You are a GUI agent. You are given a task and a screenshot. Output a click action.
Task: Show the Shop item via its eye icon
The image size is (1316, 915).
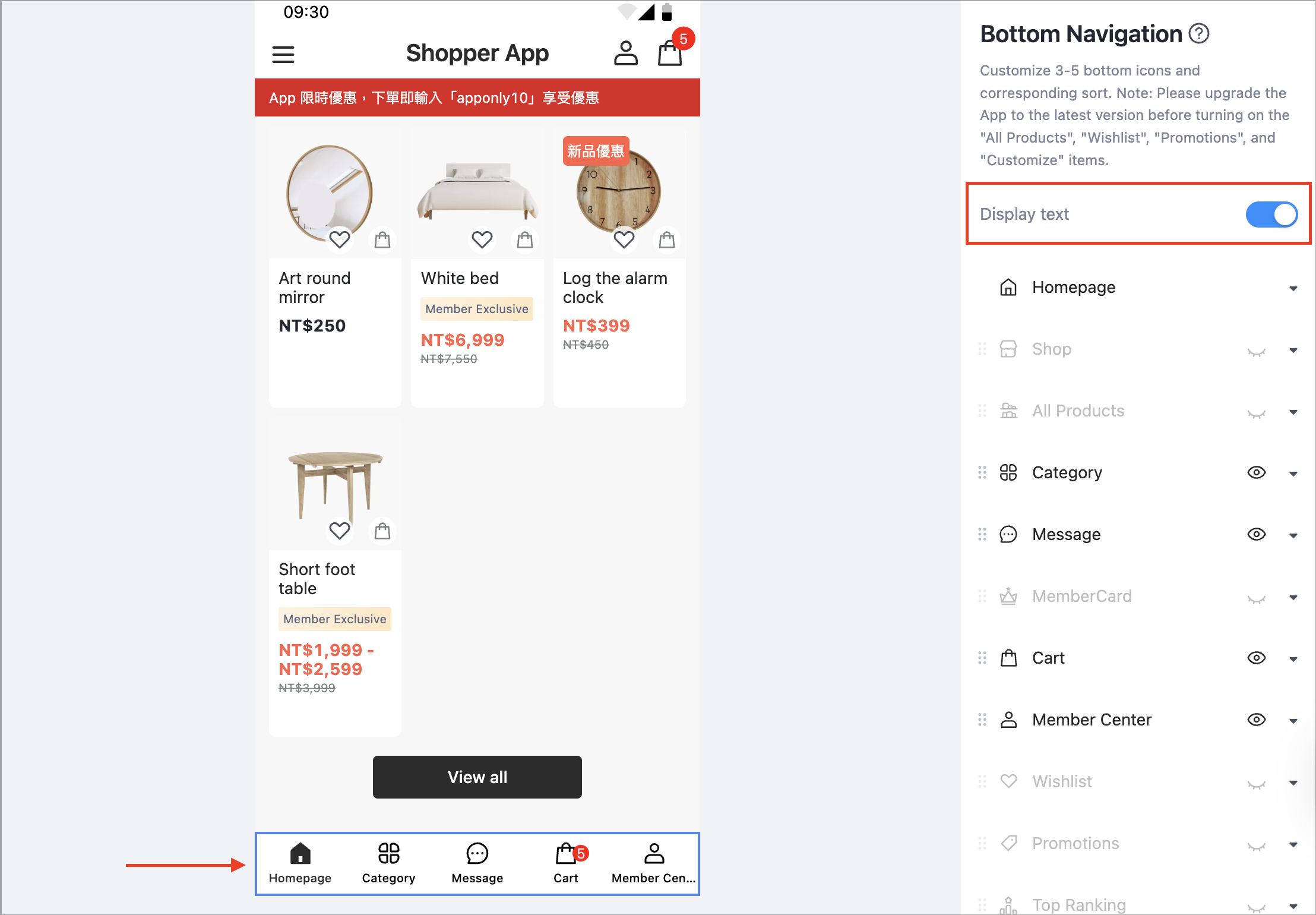1257,352
